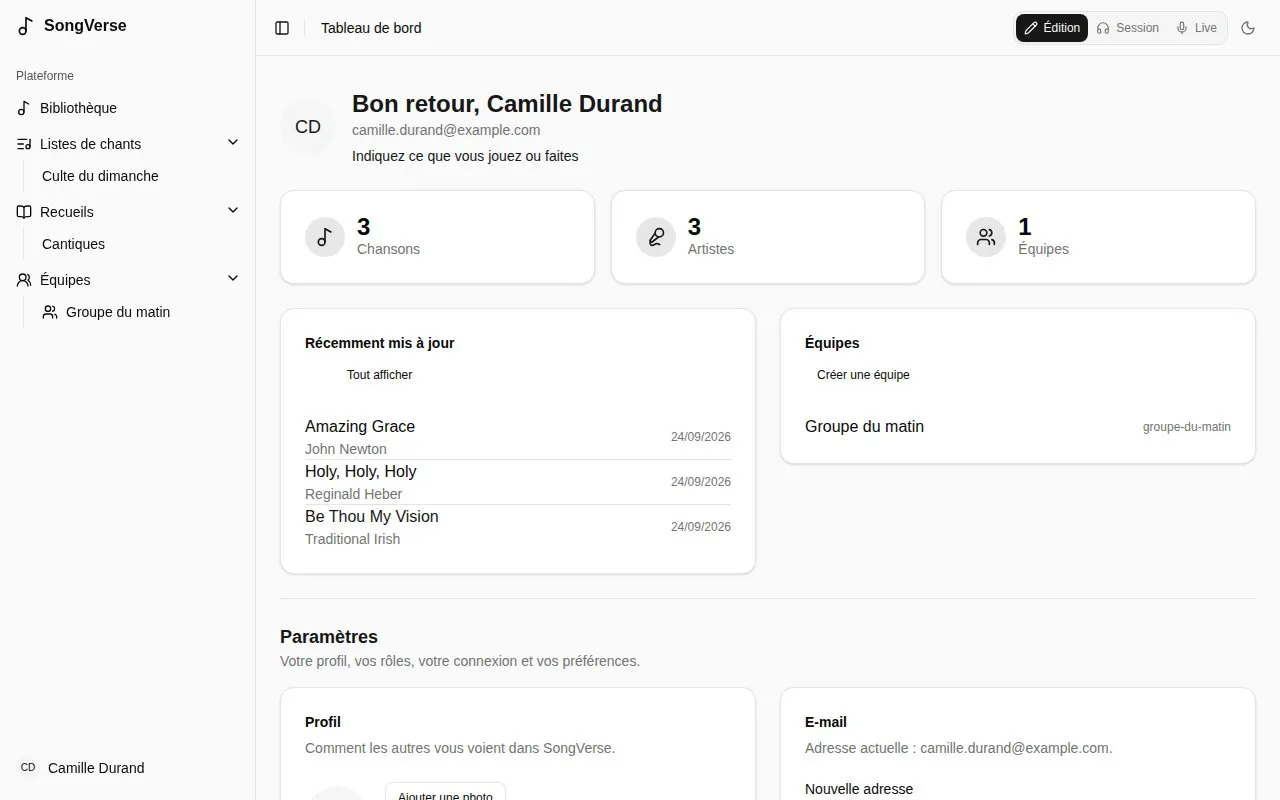Collapse the Listes de chants chevron

coord(233,143)
